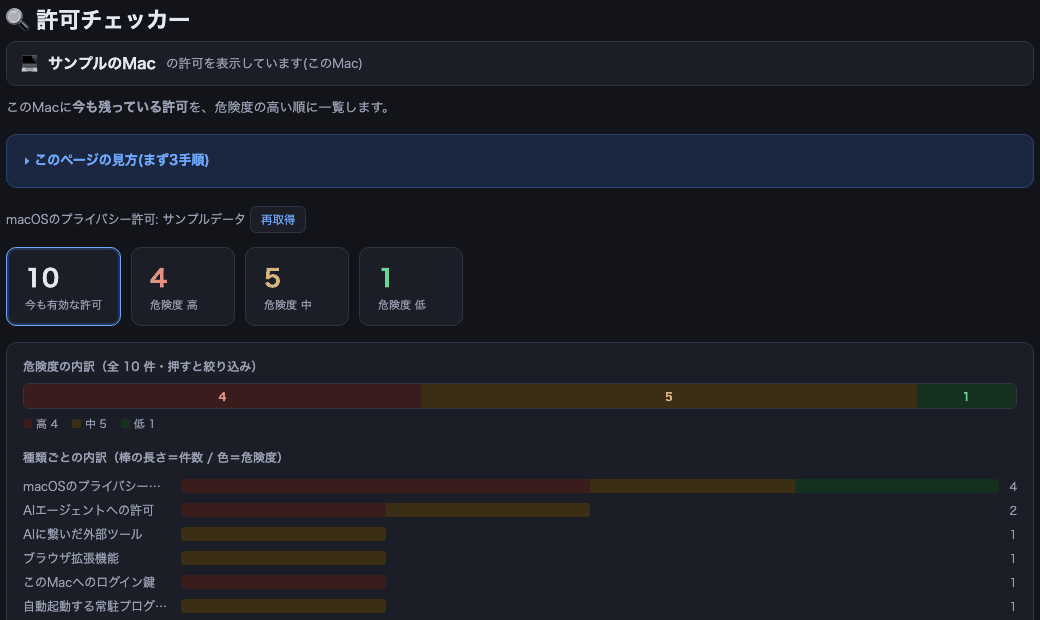1040x620 pixels.
Task: Click the laptop icon next to サンプルのMac
Action: pos(29,64)
